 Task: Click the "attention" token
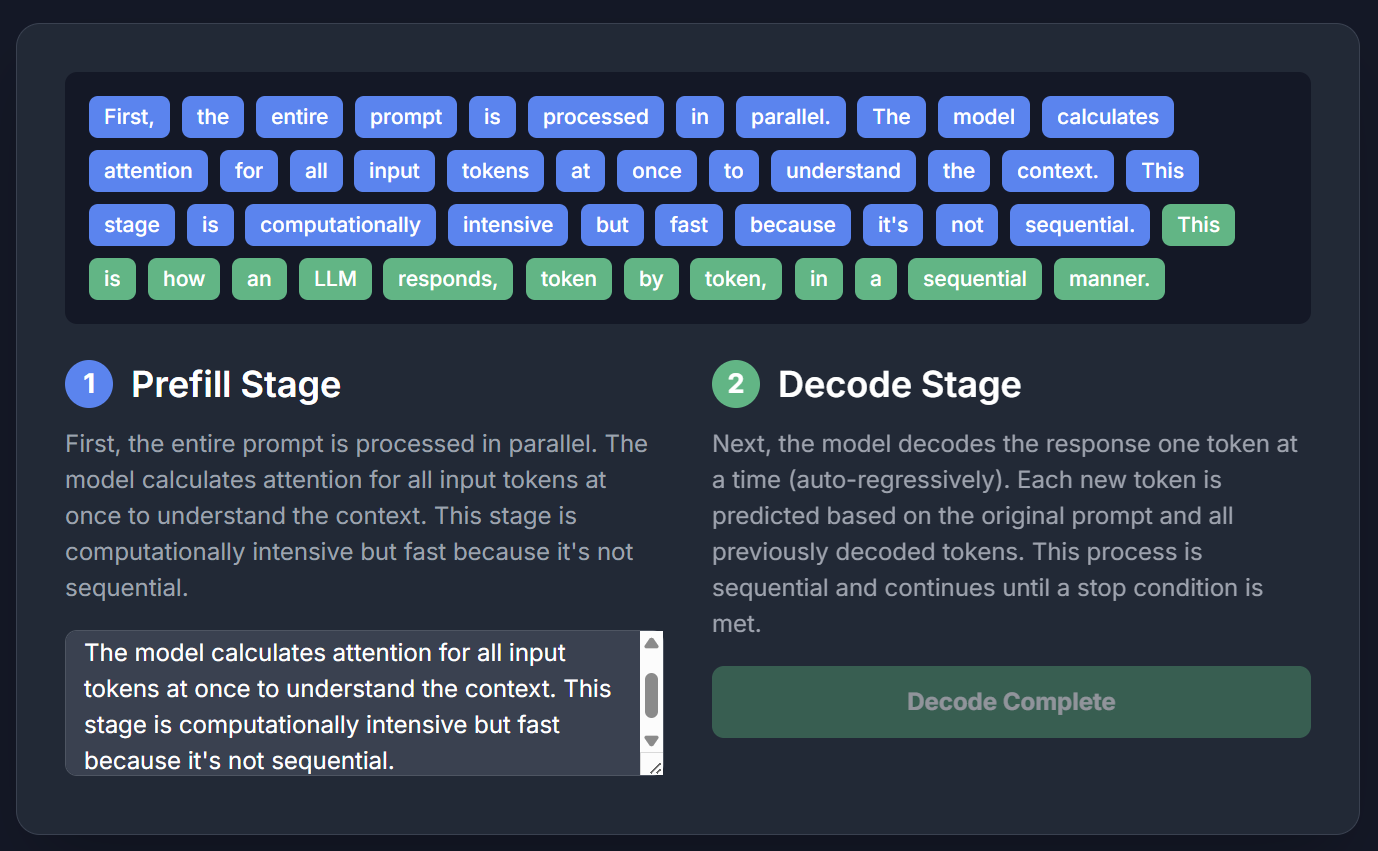(x=148, y=171)
